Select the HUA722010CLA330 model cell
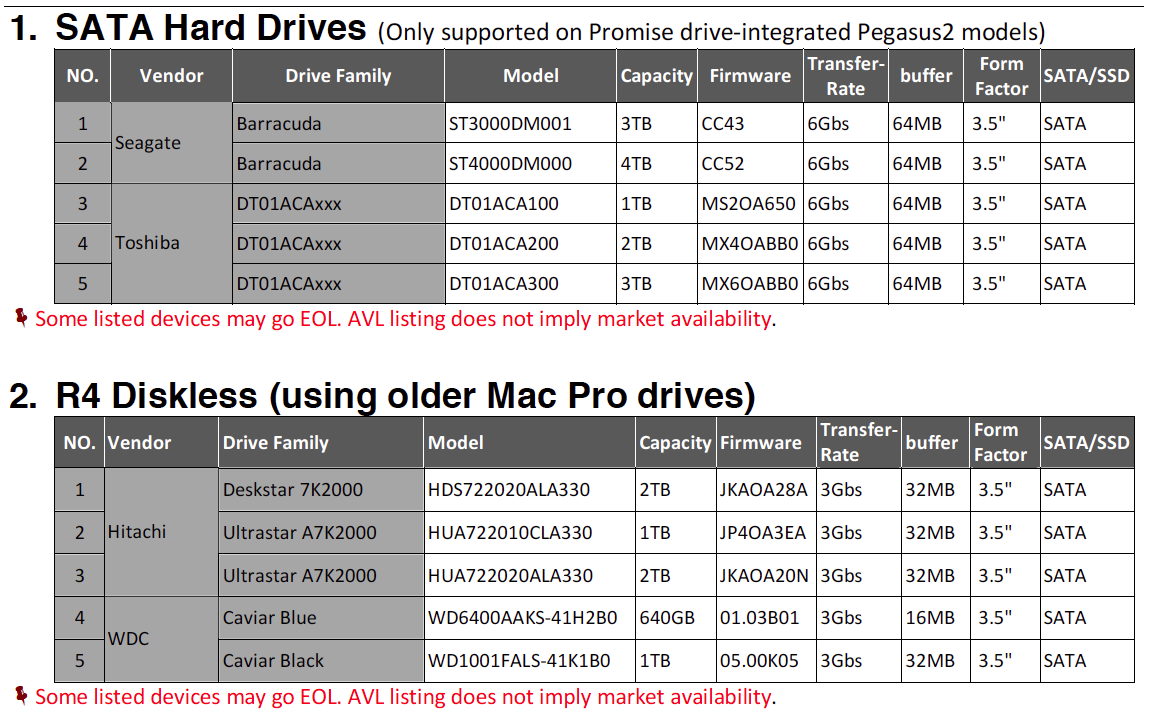1151x722 pixels. click(529, 533)
